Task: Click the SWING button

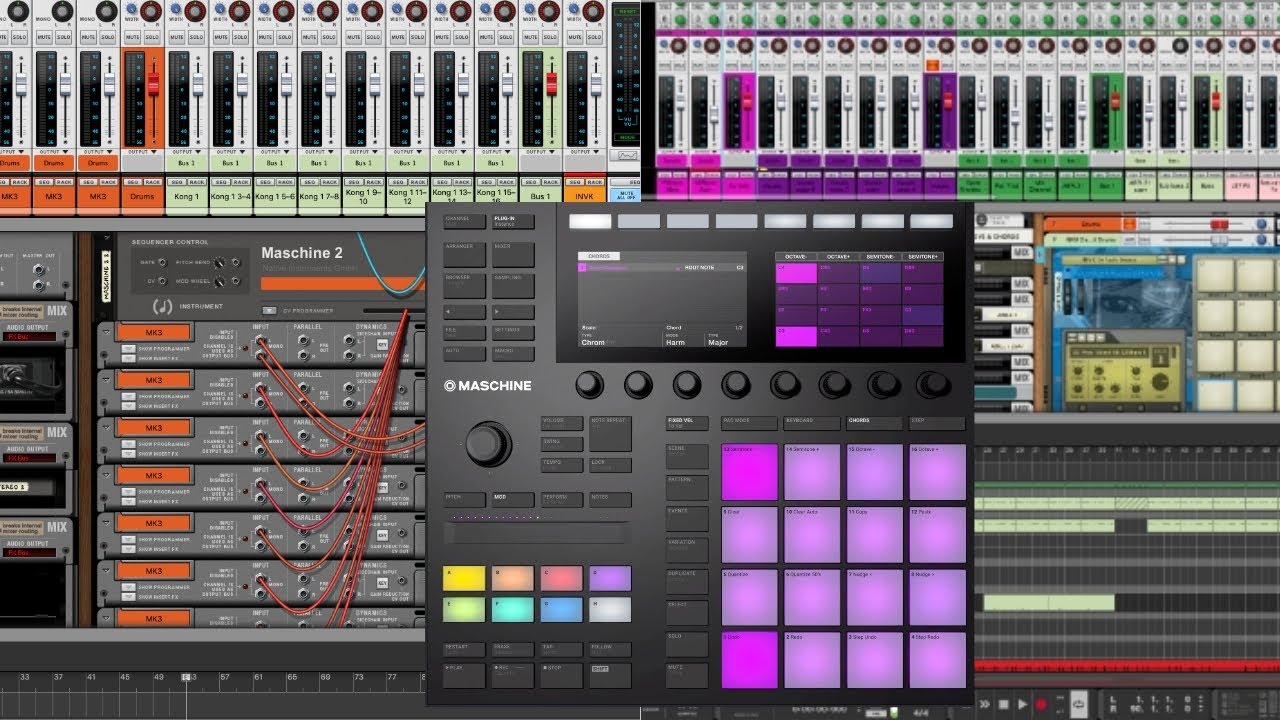Action: point(562,444)
